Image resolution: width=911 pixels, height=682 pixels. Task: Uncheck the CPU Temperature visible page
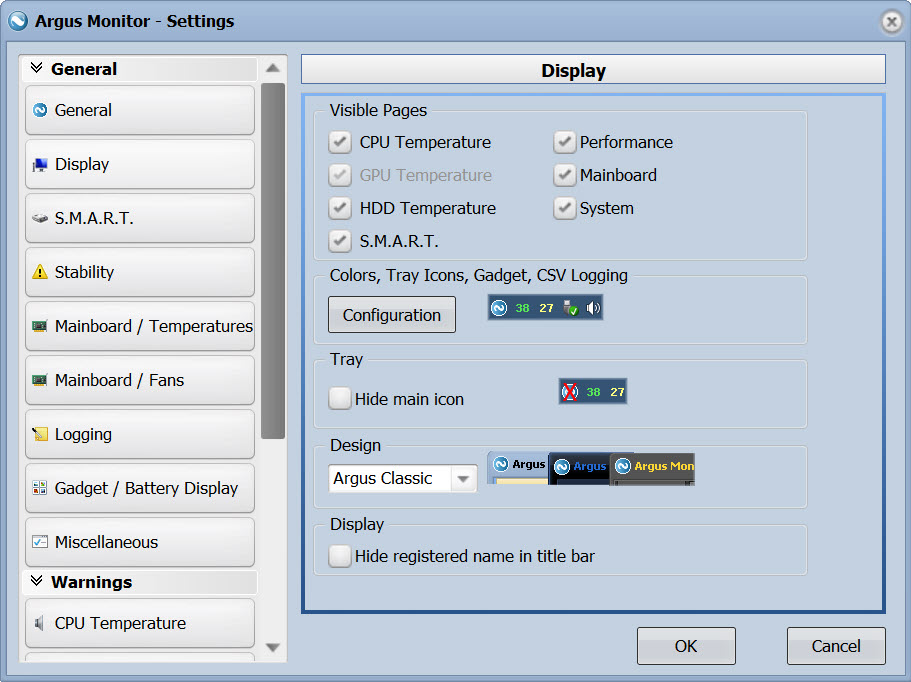tap(340, 142)
